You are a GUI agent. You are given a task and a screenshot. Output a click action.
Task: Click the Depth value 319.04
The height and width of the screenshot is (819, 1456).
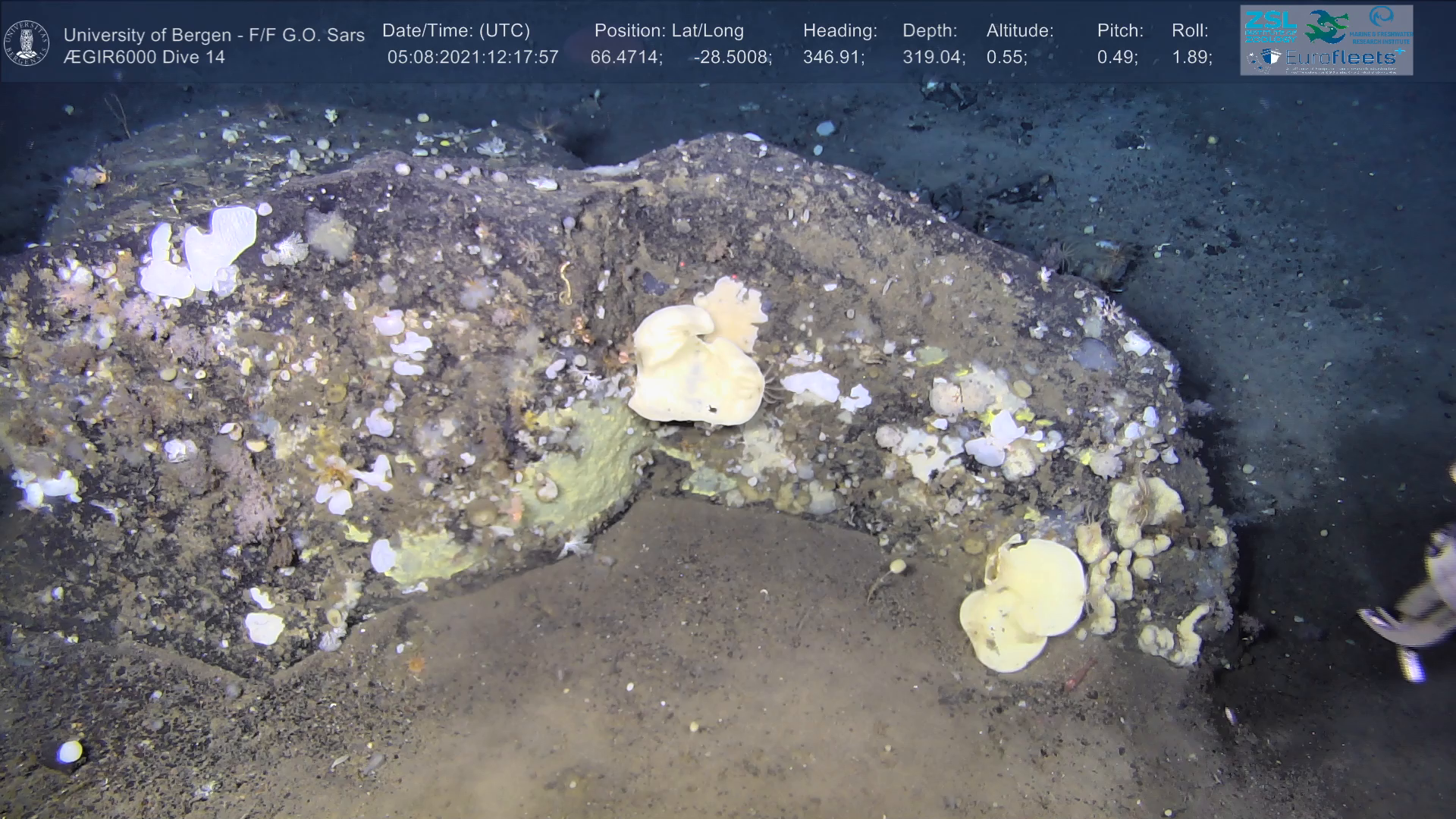(932, 57)
